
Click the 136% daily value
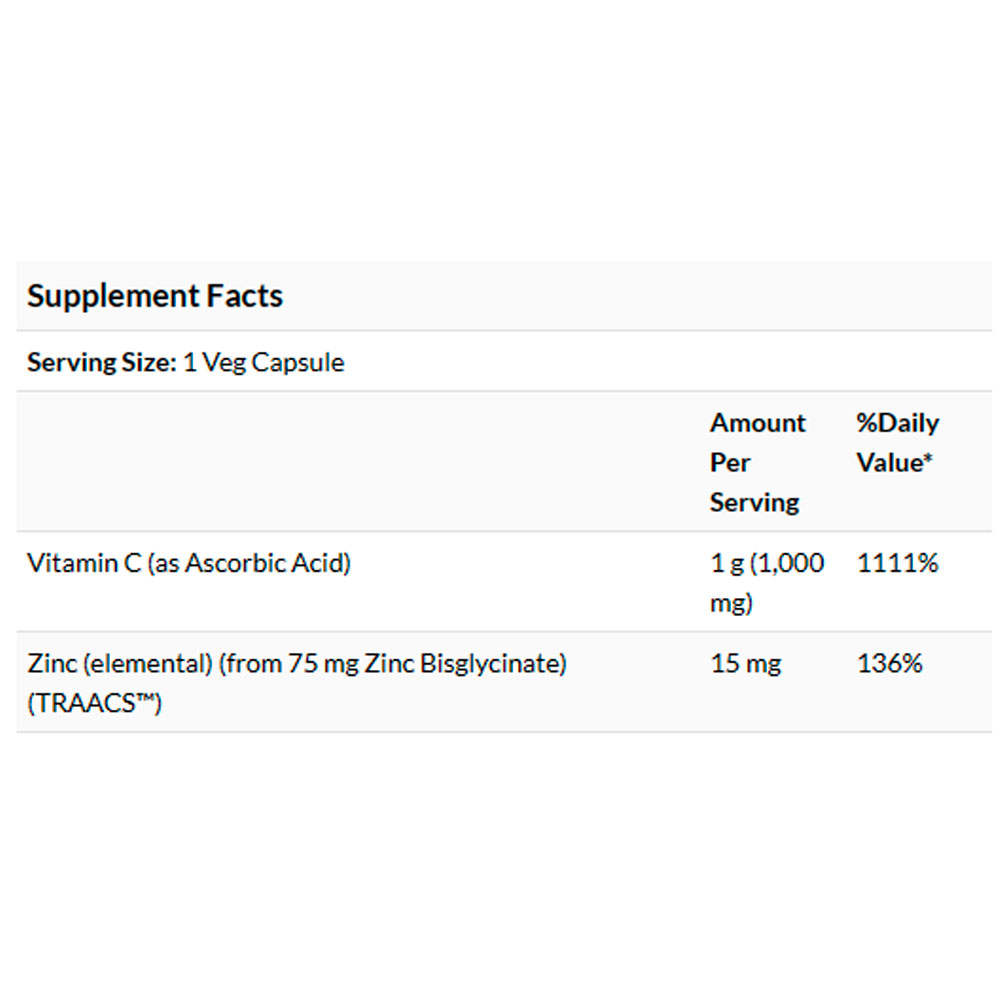pyautogui.click(x=890, y=663)
